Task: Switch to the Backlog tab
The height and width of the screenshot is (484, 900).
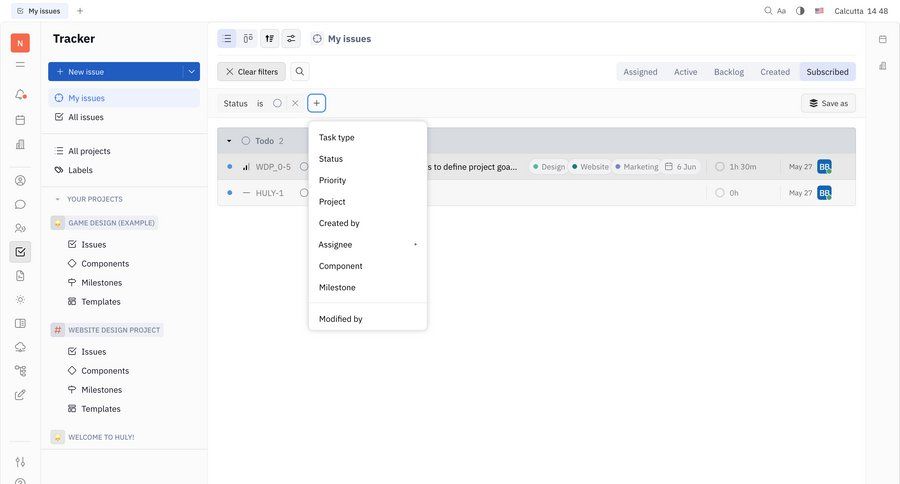Action: [x=728, y=72]
